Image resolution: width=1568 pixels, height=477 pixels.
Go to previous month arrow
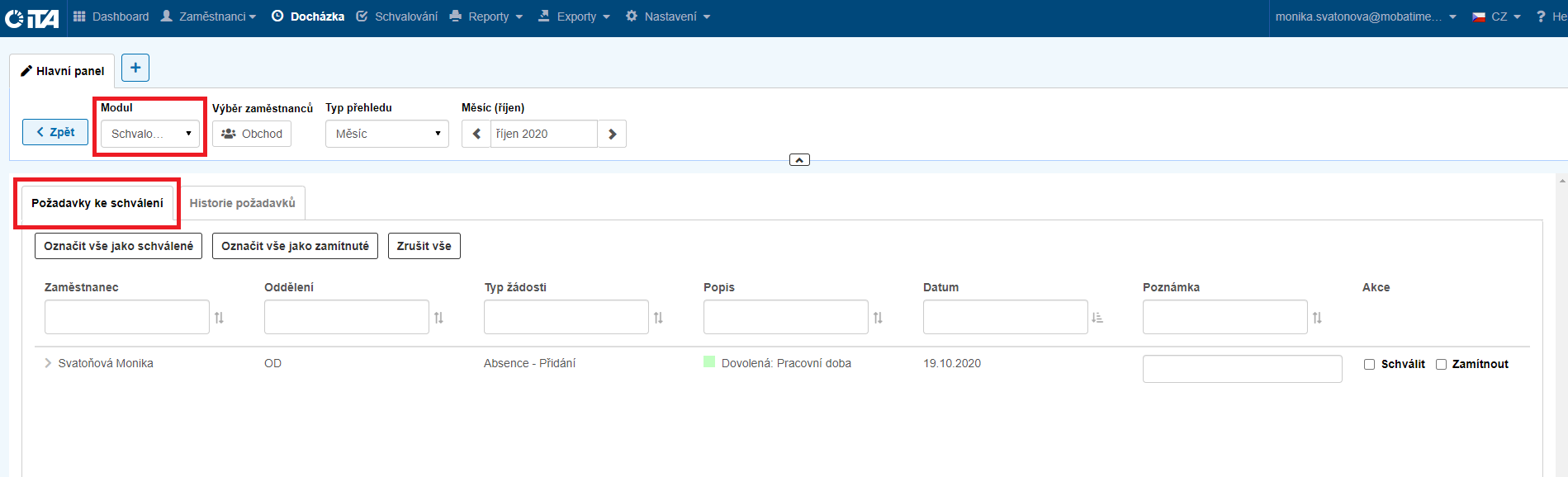pos(476,134)
